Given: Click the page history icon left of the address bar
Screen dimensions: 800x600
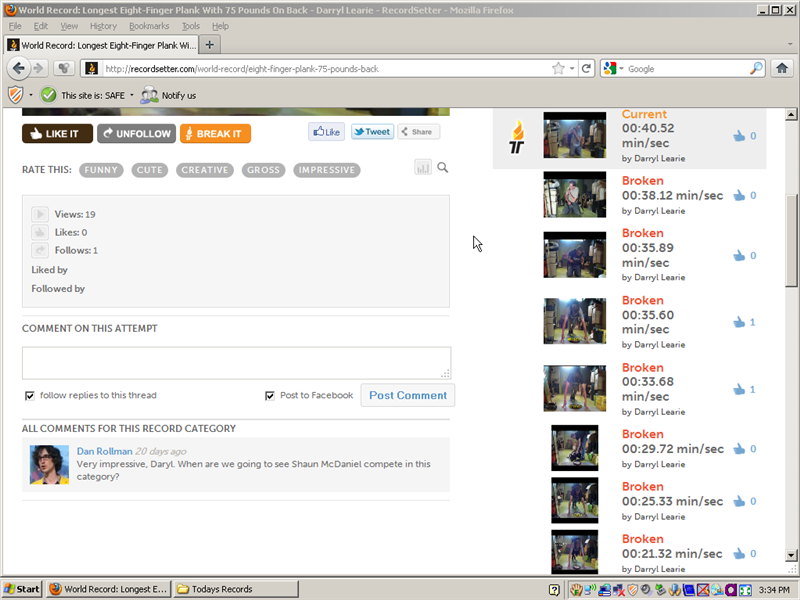Looking at the screenshot, I should click(x=63, y=68).
